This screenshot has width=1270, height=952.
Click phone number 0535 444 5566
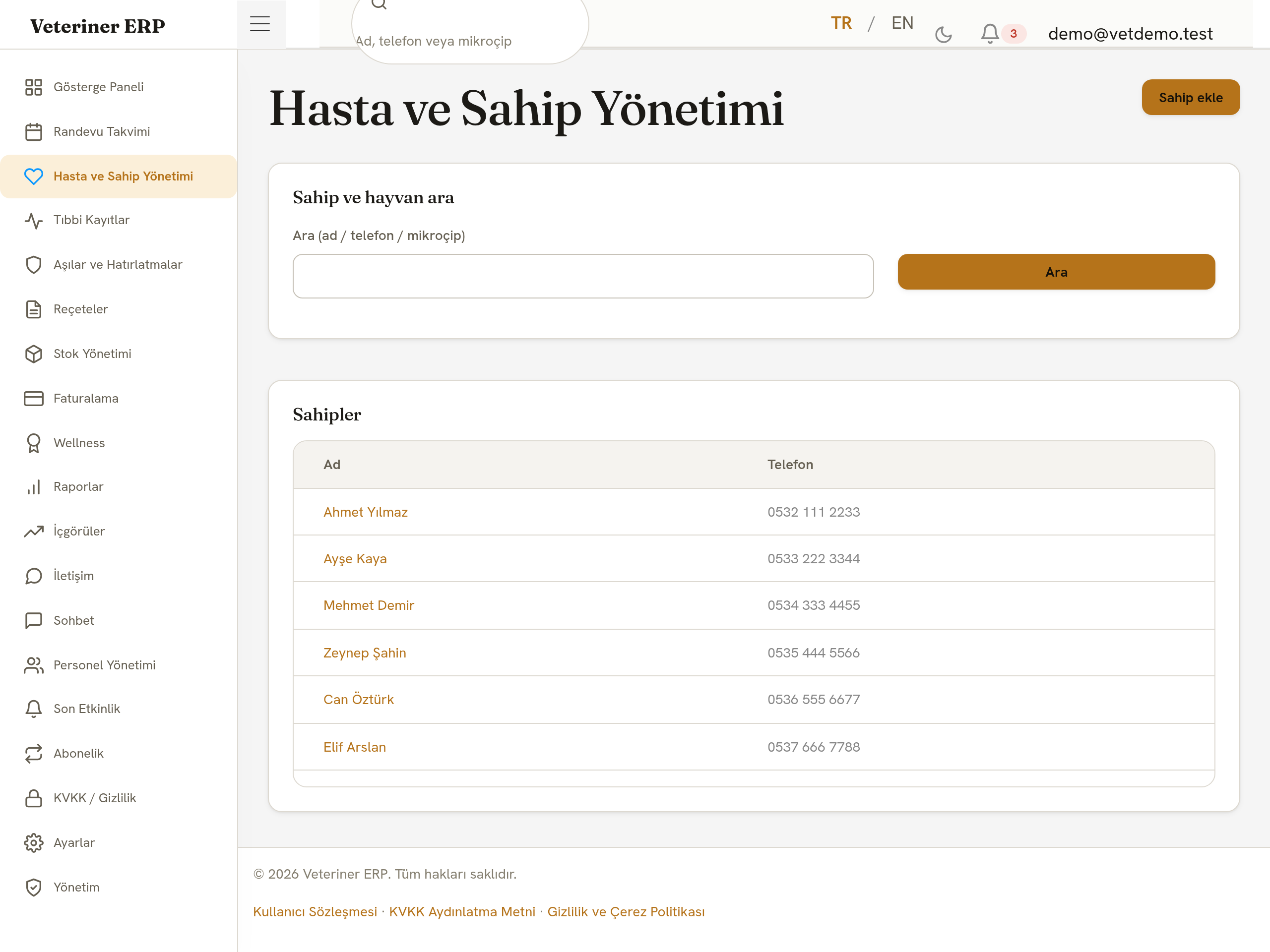[814, 653]
